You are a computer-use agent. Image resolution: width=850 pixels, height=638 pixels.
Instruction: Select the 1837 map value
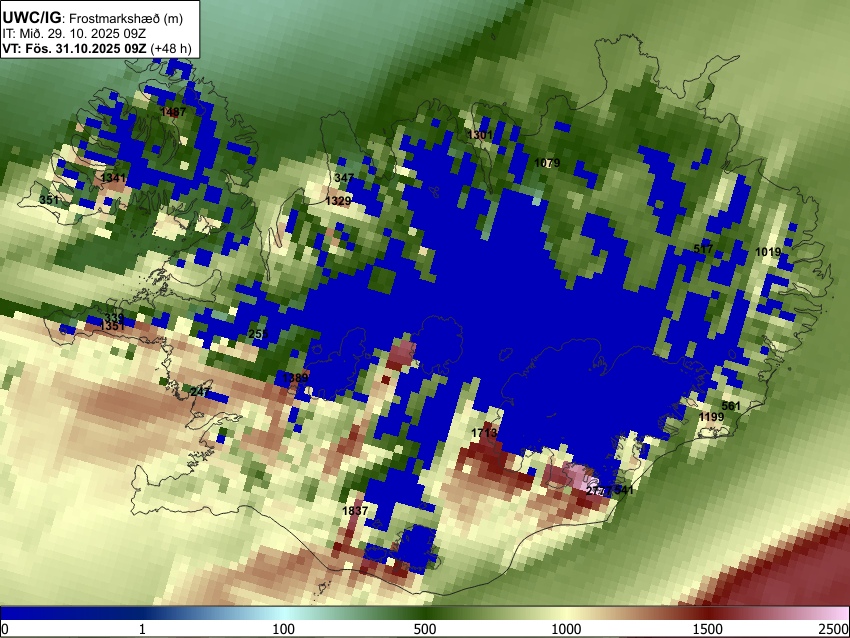355,511
